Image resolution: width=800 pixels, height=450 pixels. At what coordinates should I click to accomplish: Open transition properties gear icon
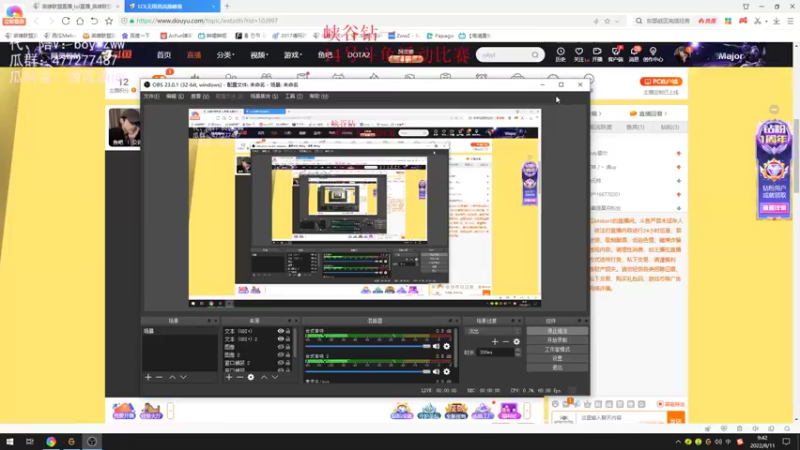[516, 341]
